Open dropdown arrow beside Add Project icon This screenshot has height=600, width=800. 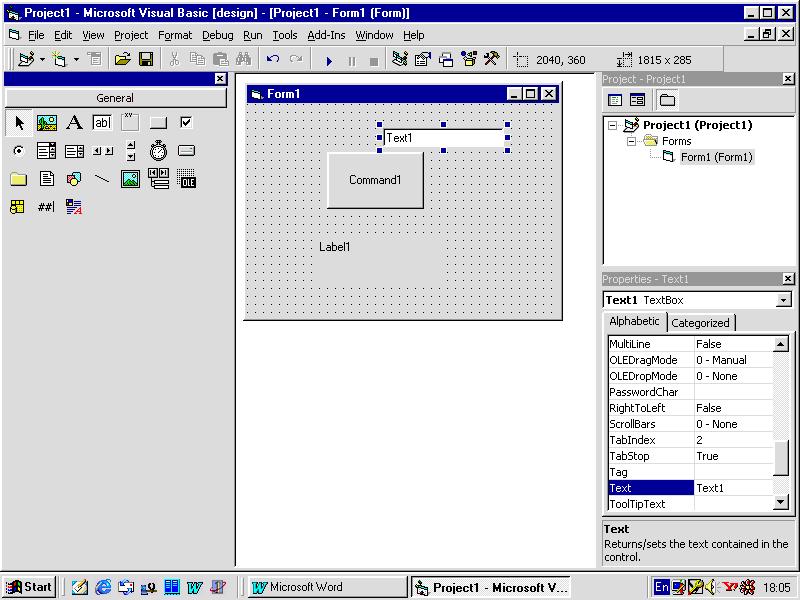pyautogui.click(x=42, y=60)
